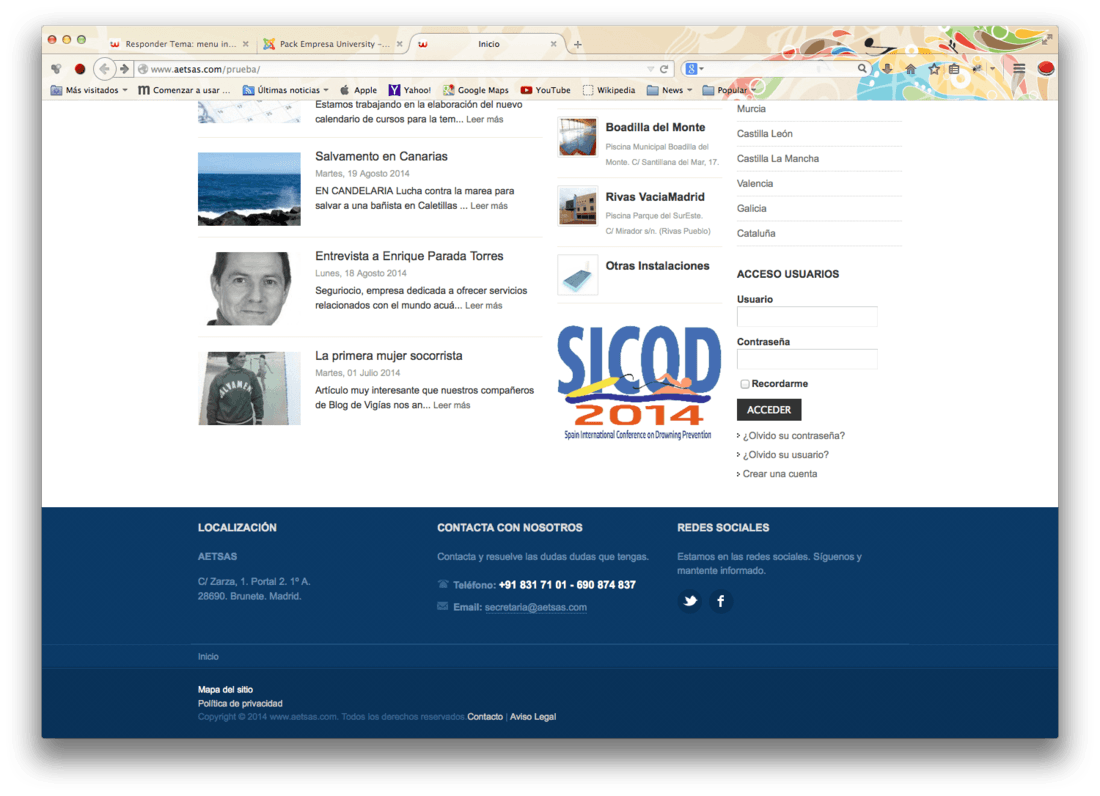Expand the Últimas noticias feed dropdown
The width and height of the screenshot is (1100, 796).
[286, 90]
